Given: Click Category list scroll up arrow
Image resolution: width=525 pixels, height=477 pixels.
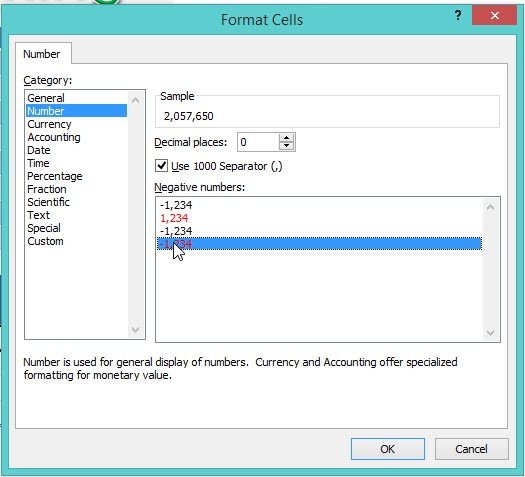Looking at the screenshot, I should (x=135, y=100).
